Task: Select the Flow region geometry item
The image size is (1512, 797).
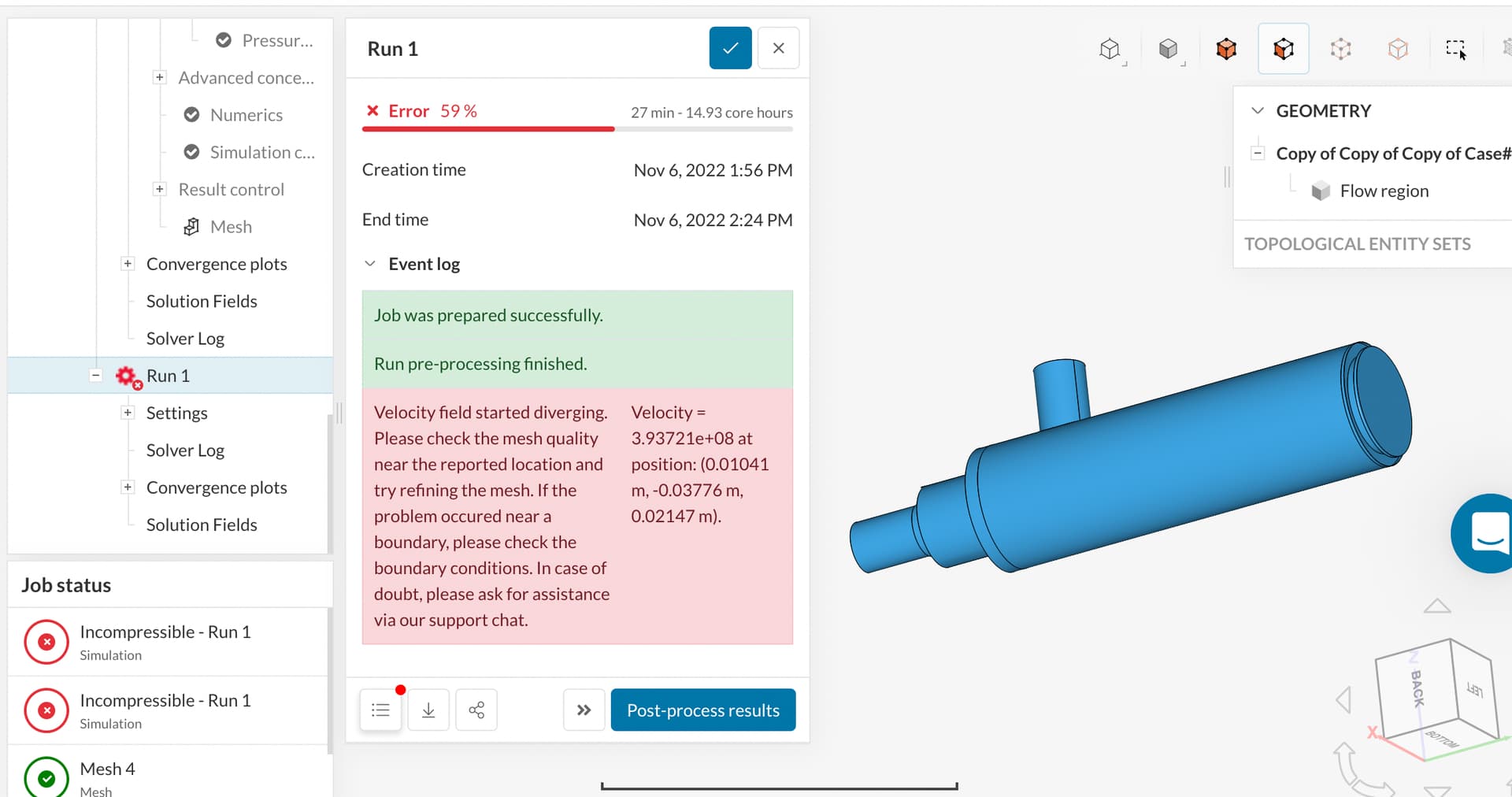Action: coord(1384,191)
